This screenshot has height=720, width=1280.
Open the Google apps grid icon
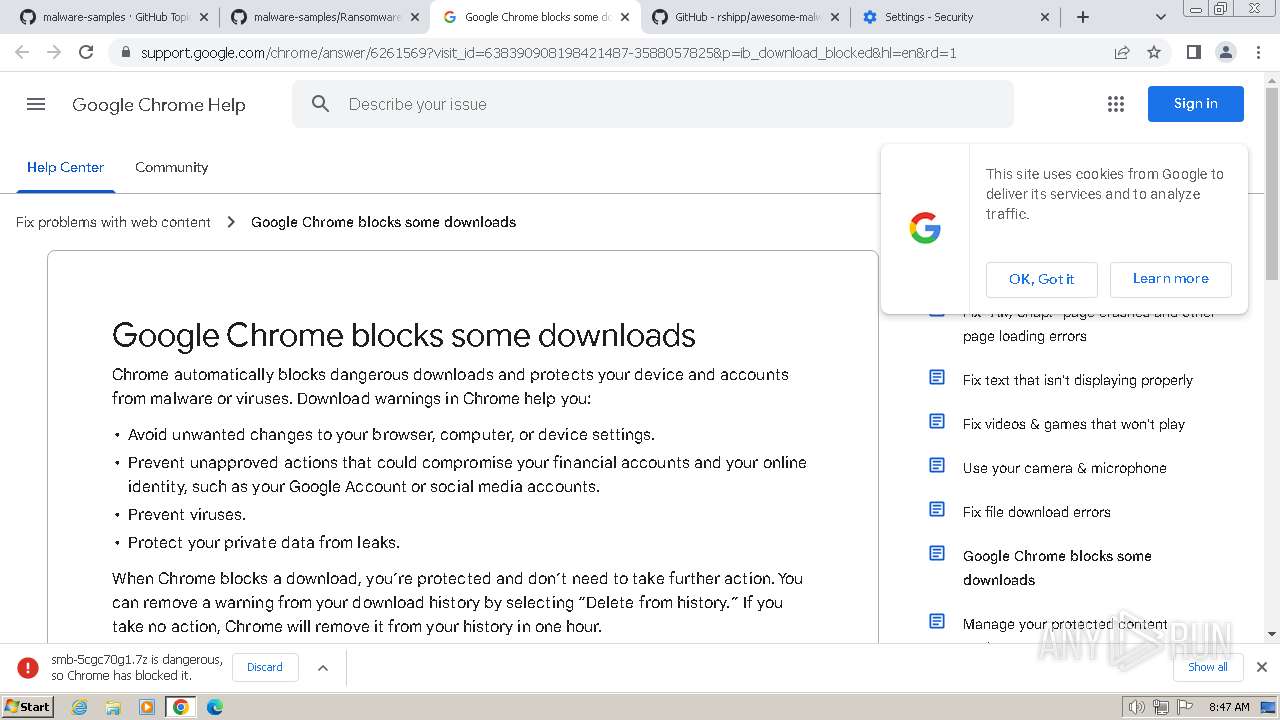(x=1116, y=104)
